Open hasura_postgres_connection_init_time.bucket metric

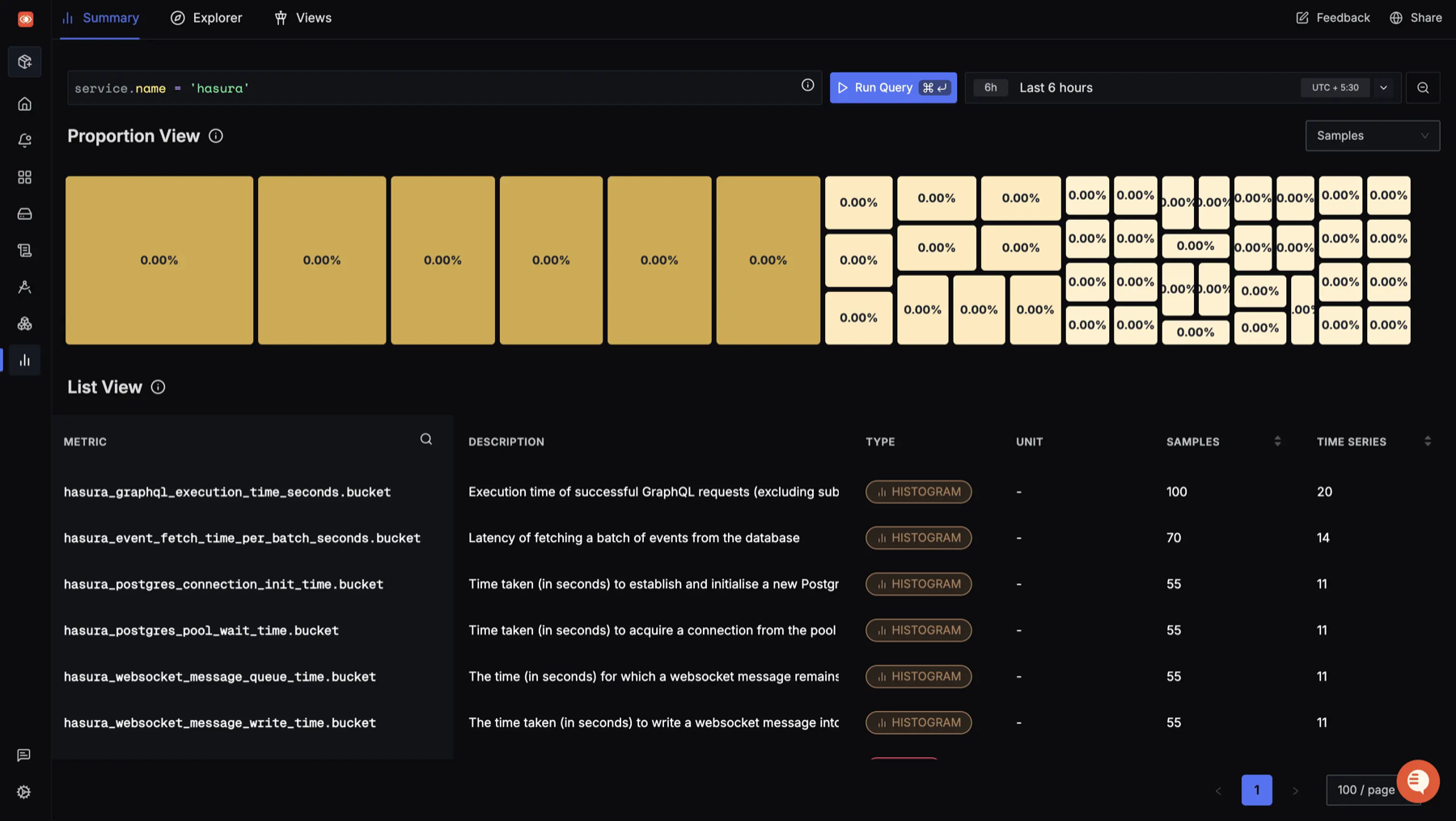(223, 584)
